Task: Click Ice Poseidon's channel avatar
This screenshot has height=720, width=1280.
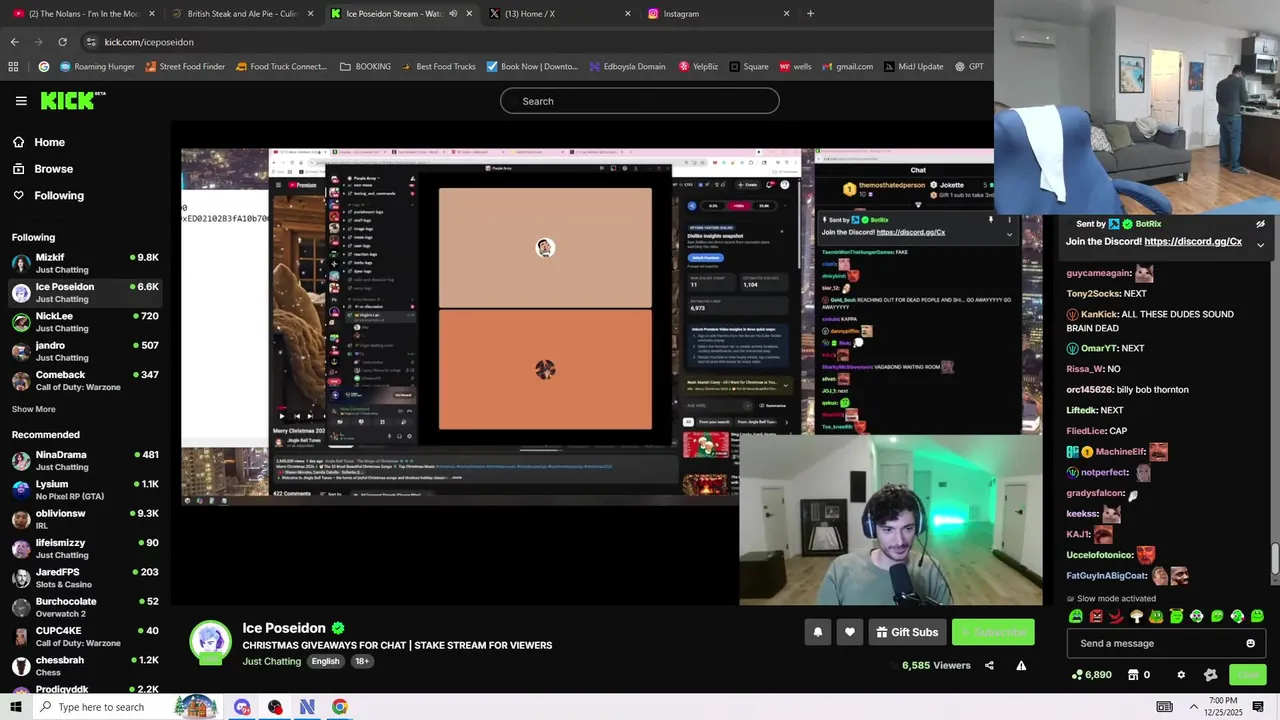Action: tap(210, 642)
